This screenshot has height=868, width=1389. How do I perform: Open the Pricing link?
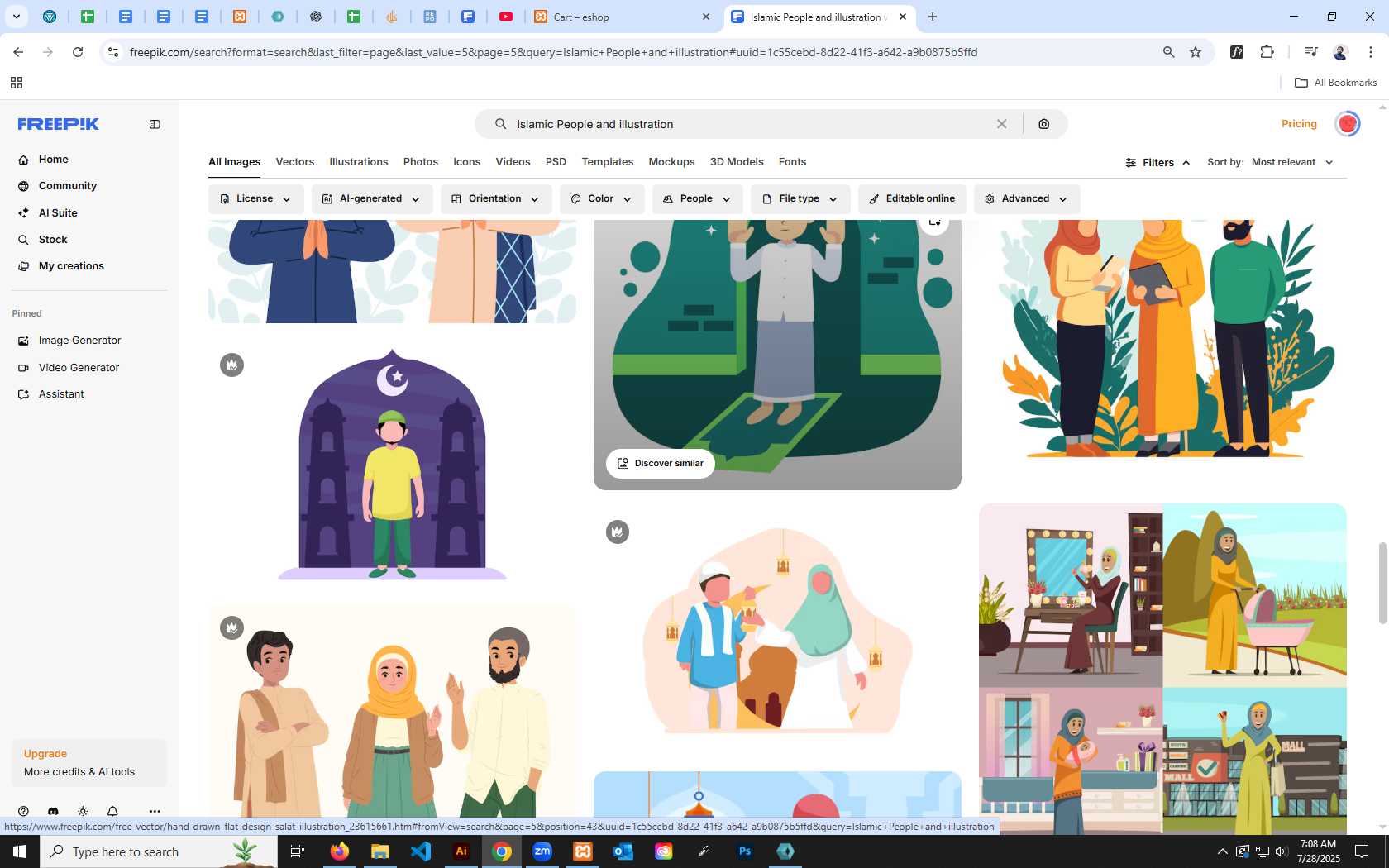(1299, 124)
